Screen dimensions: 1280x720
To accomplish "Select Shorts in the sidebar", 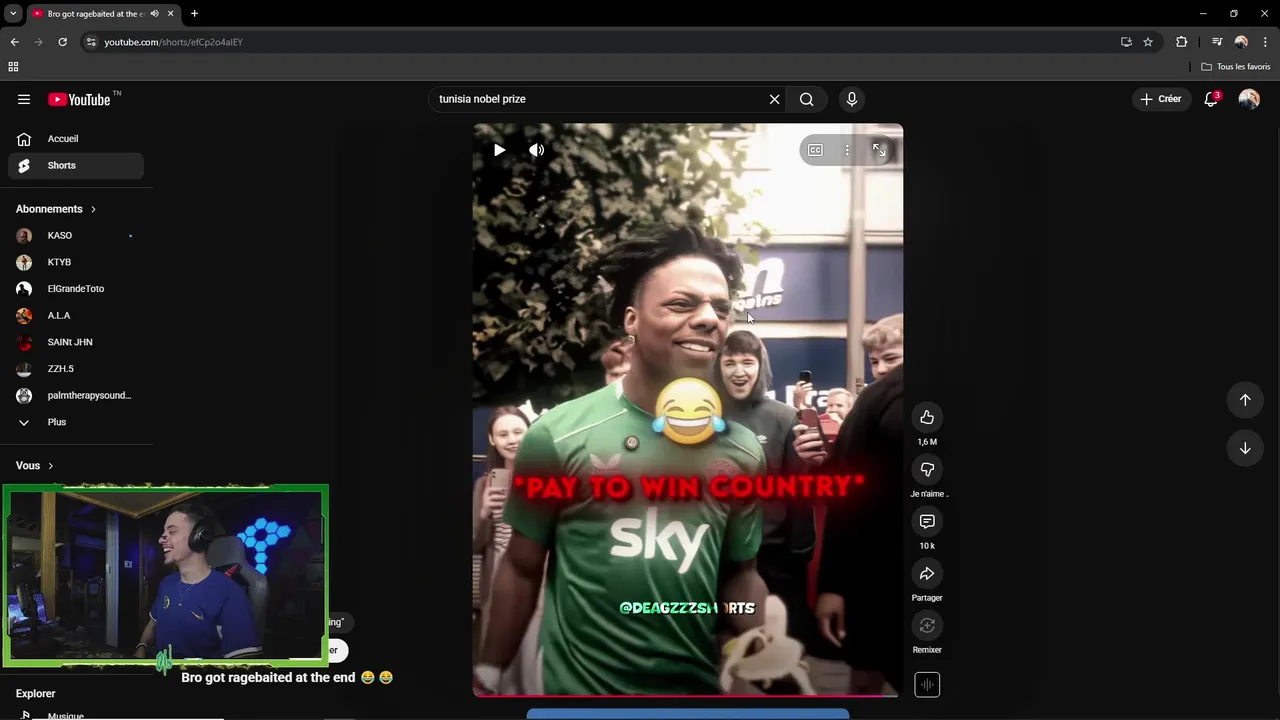I will (76, 166).
